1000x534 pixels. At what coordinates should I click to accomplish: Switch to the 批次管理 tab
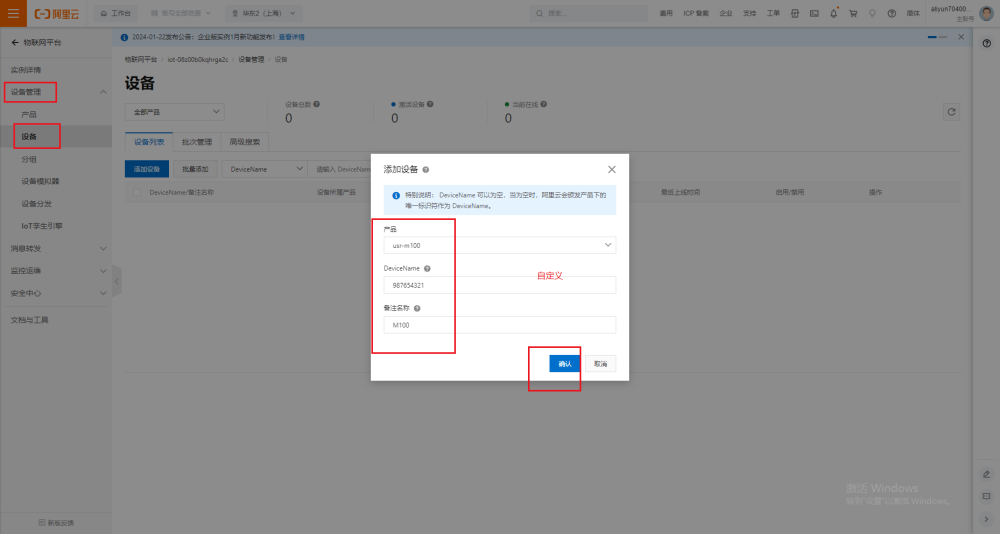point(196,142)
